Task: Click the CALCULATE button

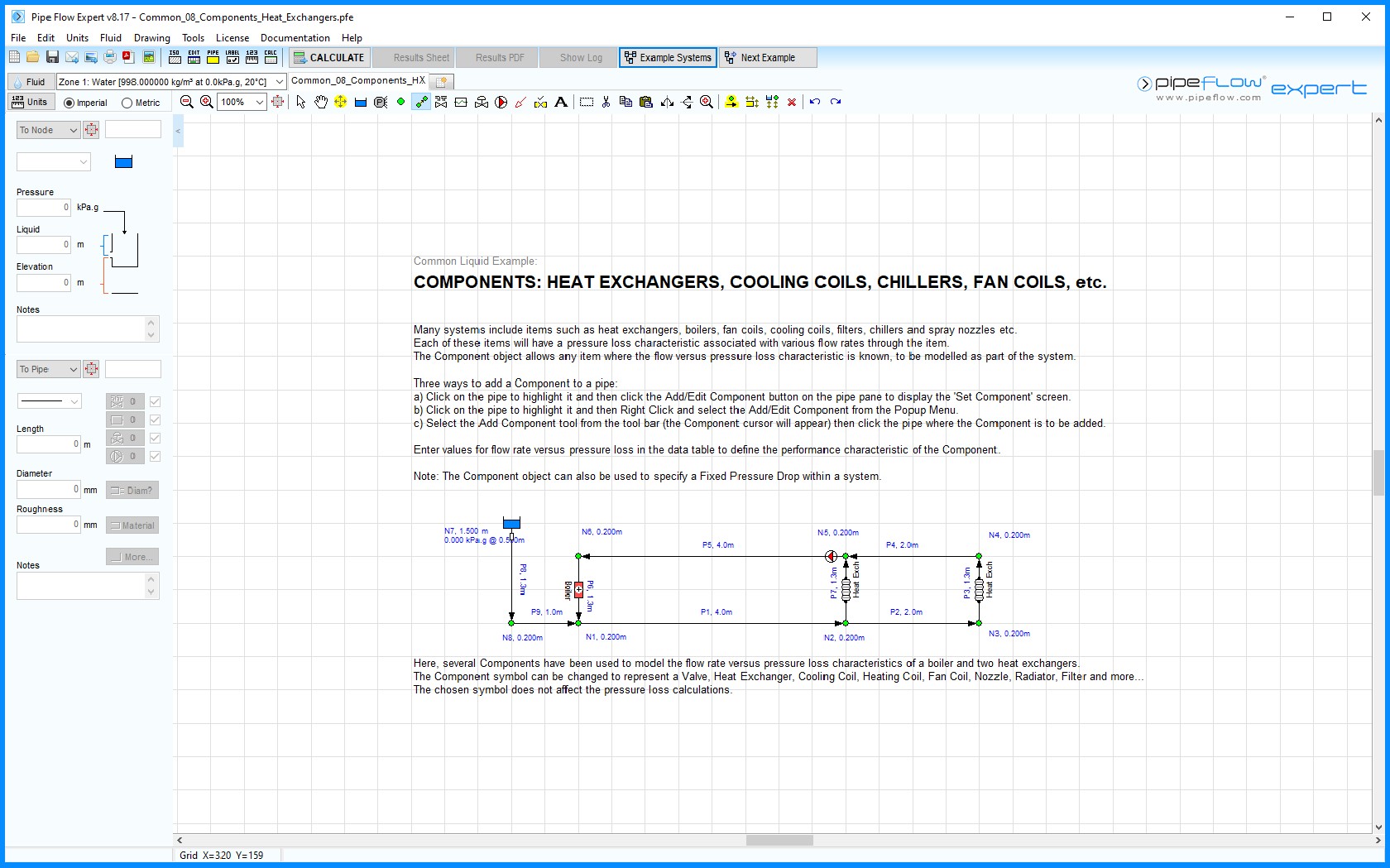Action: coord(328,57)
